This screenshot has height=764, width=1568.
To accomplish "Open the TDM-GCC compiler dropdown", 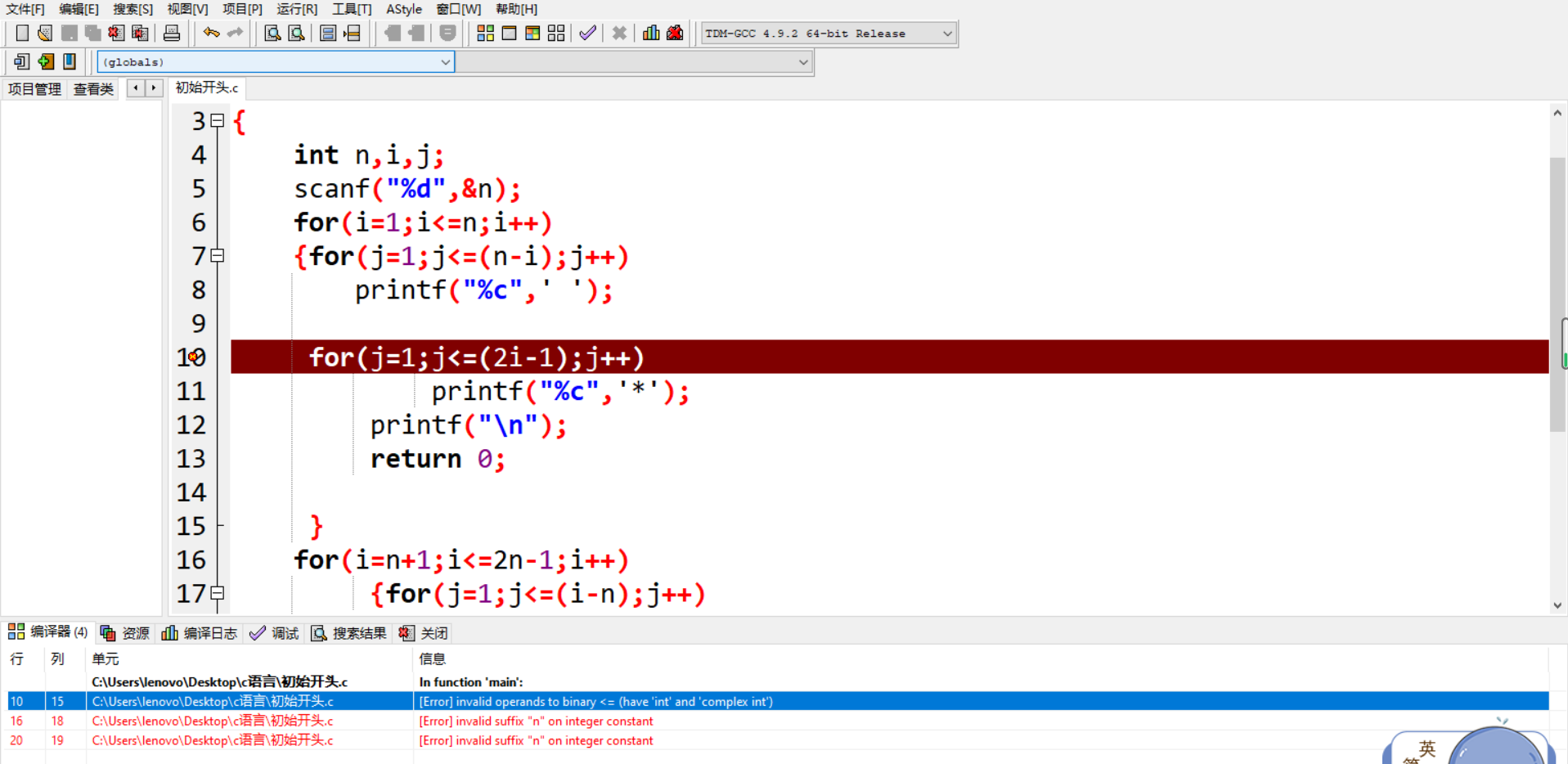I will click(946, 34).
